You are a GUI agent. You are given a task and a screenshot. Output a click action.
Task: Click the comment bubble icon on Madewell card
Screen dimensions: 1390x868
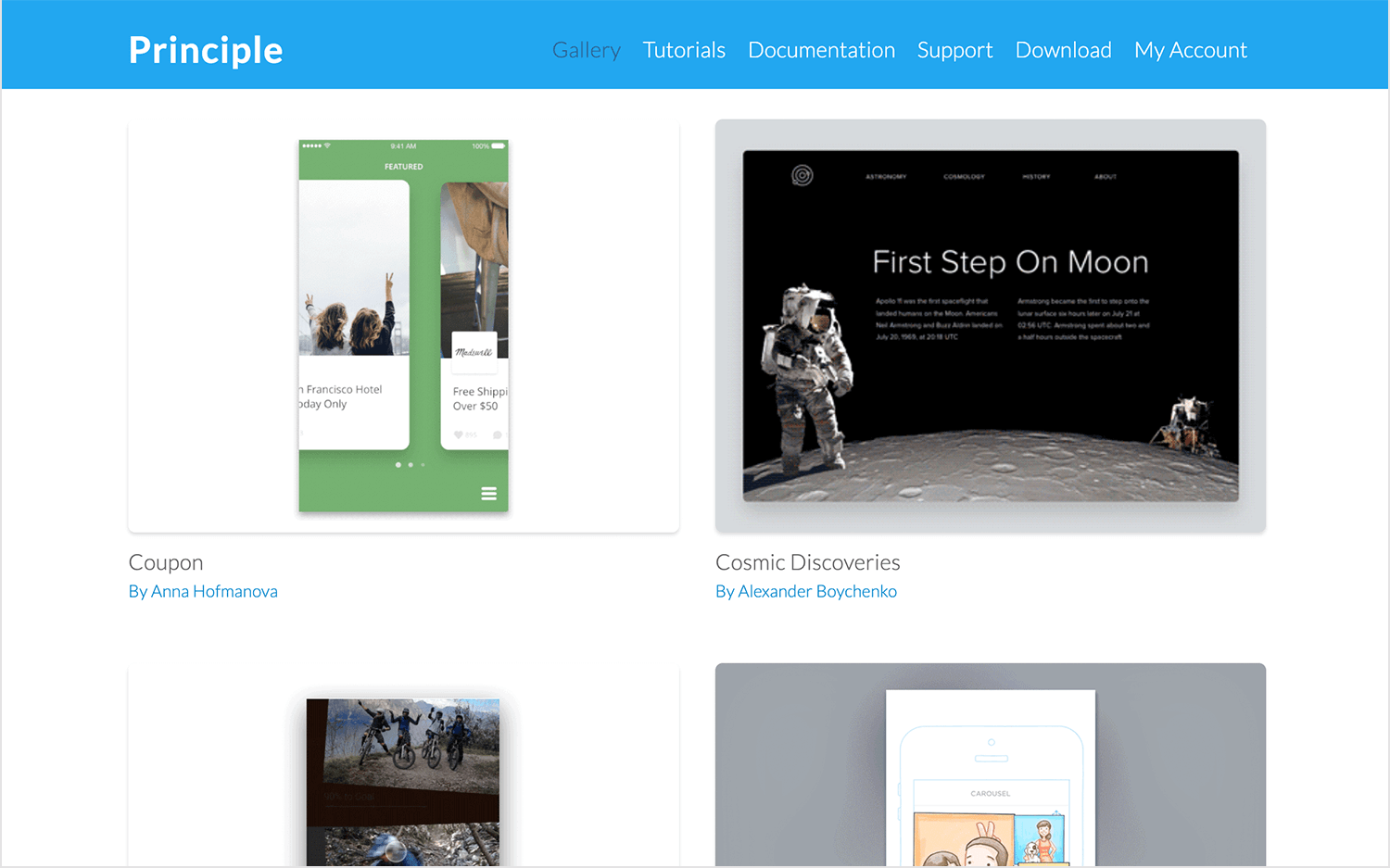coord(498,434)
